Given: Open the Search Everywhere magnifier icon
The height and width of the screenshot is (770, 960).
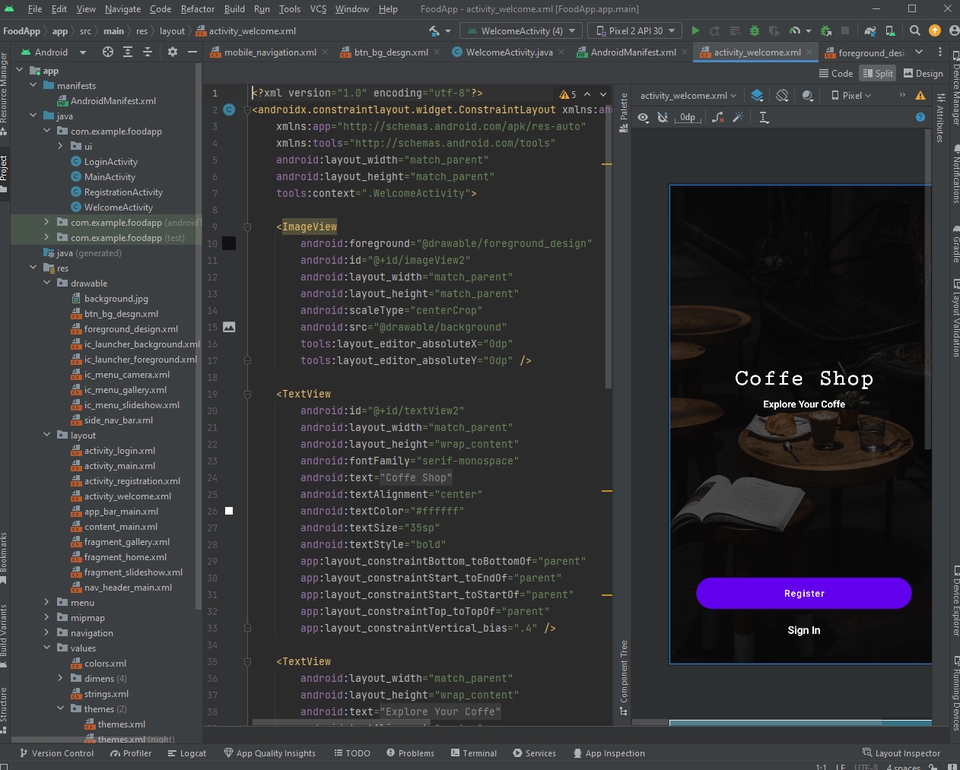Looking at the screenshot, I should (915, 31).
